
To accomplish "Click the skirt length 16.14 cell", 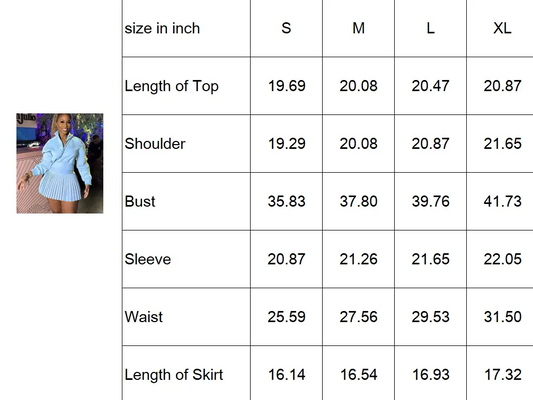I will tap(286, 374).
